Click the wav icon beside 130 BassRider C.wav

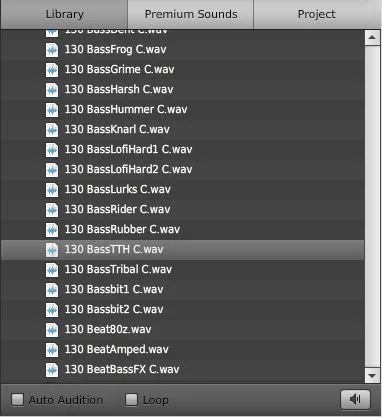click(x=52, y=210)
